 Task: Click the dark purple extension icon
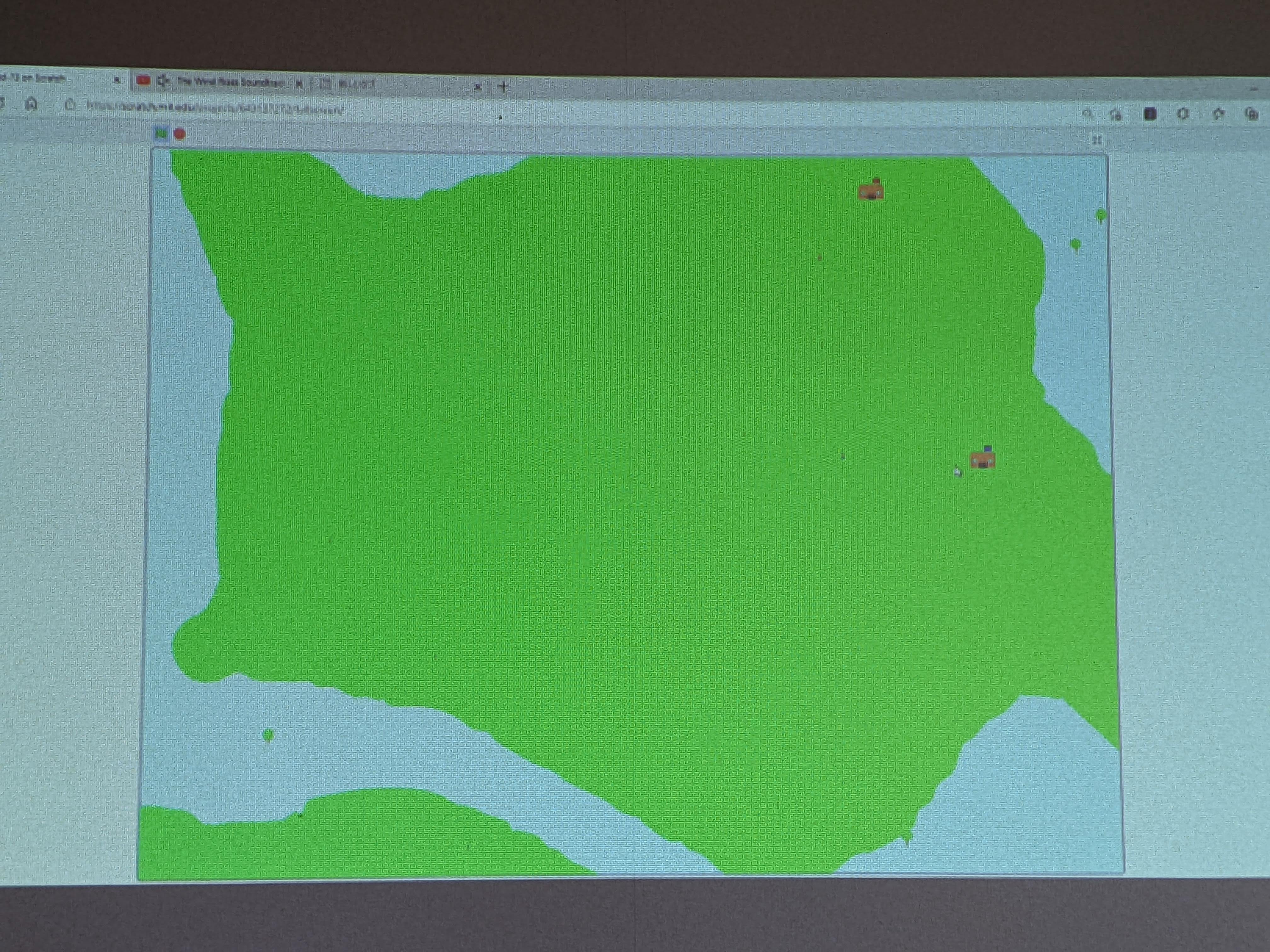pyautogui.click(x=1150, y=114)
